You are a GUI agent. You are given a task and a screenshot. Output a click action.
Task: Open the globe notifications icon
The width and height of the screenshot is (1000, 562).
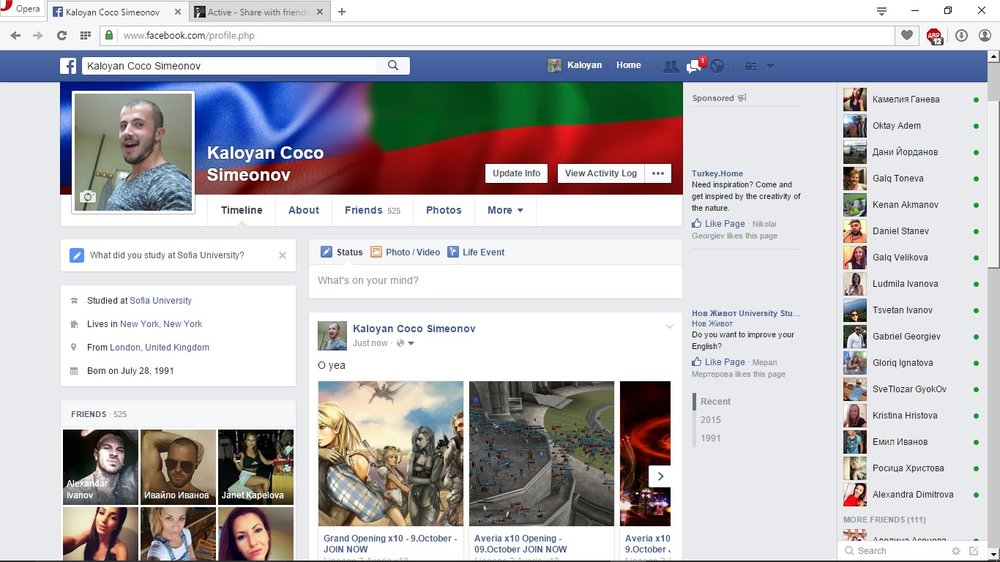click(x=717, y=66)
